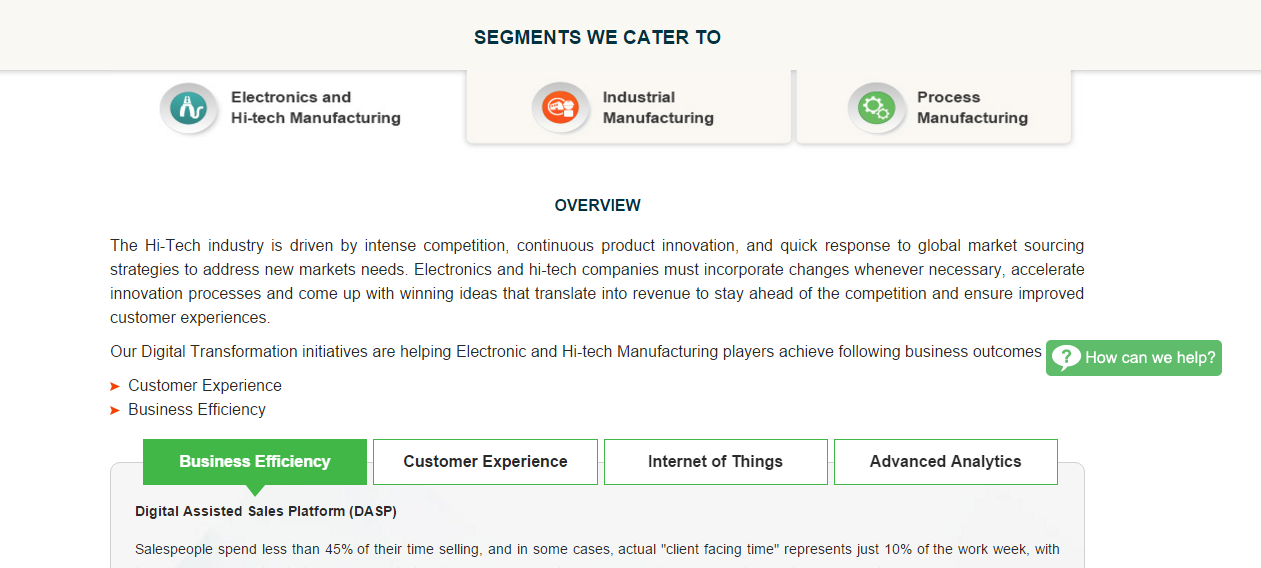Click the orange arrow bullet beside Customer Experience
1261x568 pixels.
pyautogui.click(x=115, y=386)
